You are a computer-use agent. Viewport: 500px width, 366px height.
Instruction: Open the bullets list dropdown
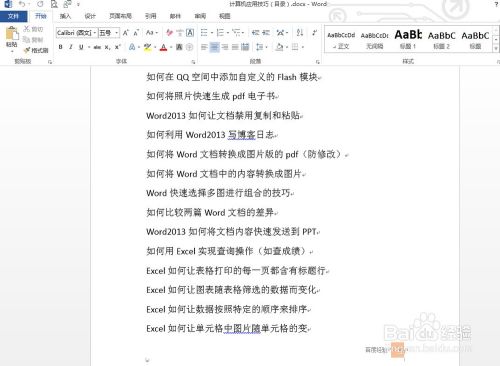point(212,33)
